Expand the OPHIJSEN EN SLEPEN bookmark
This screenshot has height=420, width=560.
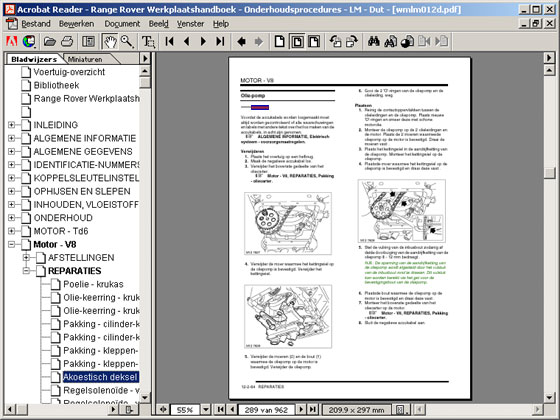(x=11, y=191)
